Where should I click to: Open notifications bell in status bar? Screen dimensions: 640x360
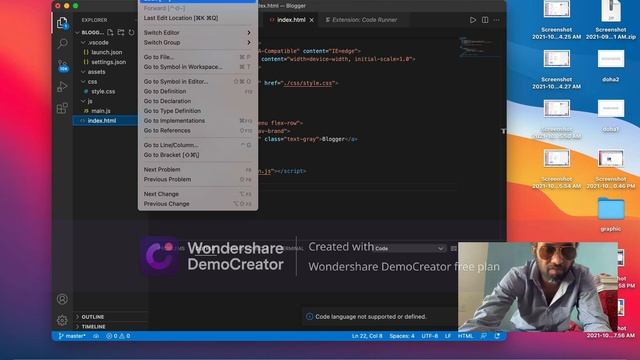pos(497,336)
